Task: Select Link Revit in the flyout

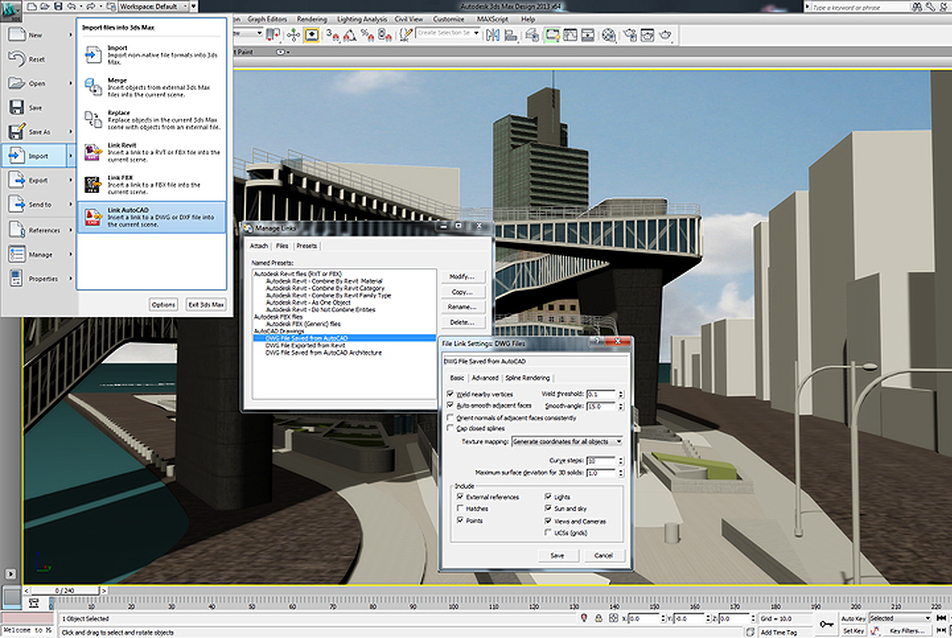Action: (152, 152)
